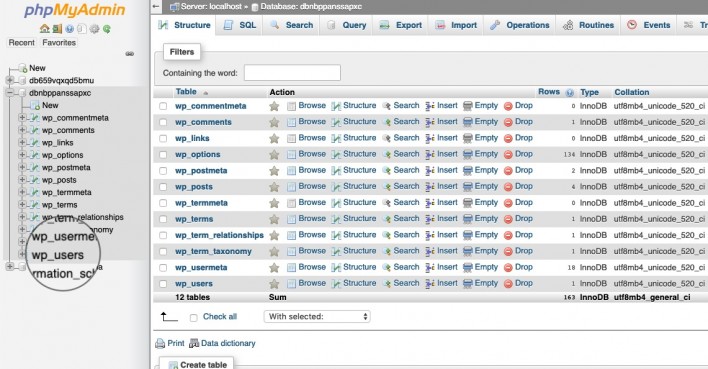Reload navigation panel green icon
Image resolution: width=708 pixels, height=369 pixels.
click(107, 29)
